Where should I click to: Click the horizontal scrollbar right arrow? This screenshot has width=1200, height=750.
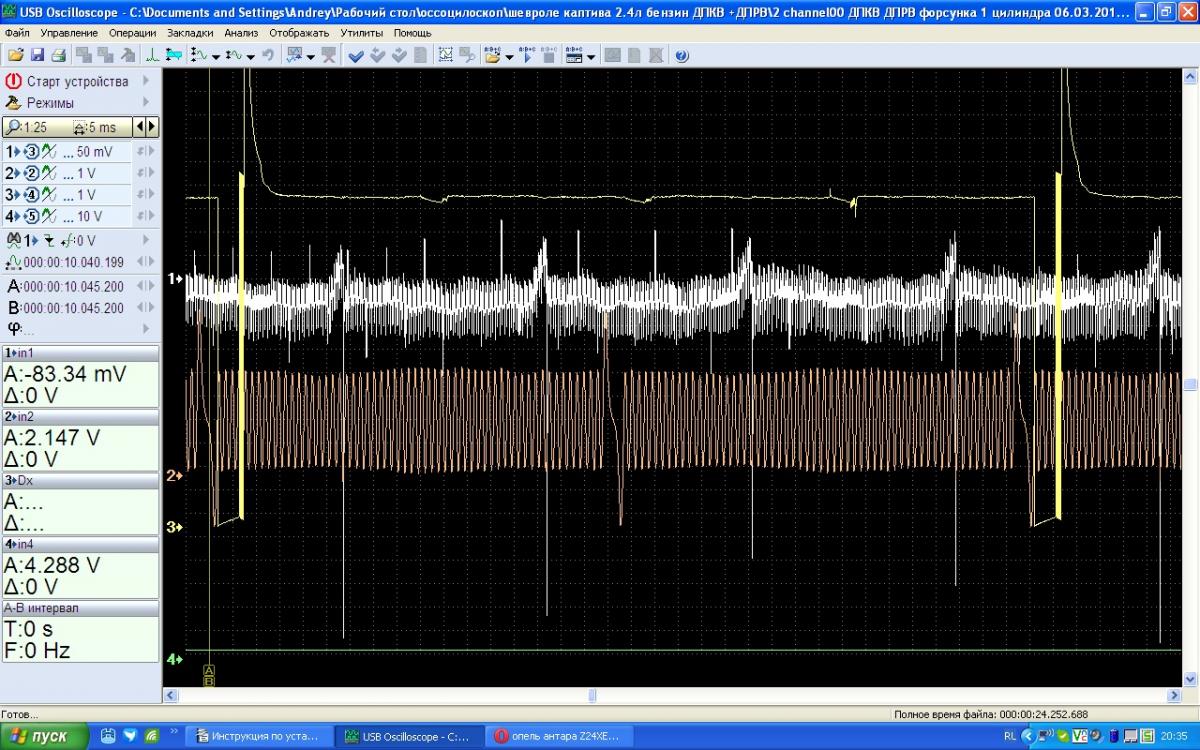(1174, 695)
